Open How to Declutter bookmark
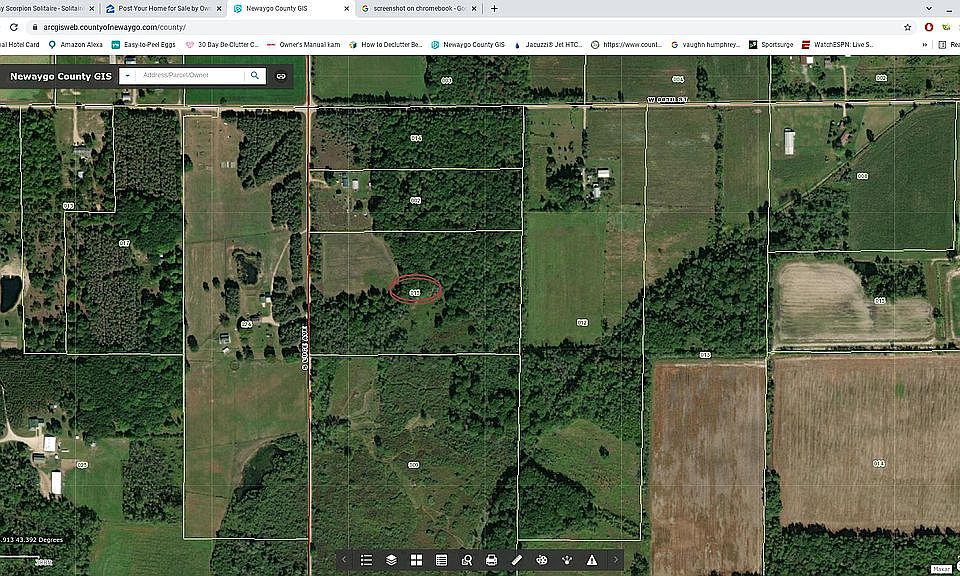The height and width of the screenshot is (576, 960). [x=386, y=45]
